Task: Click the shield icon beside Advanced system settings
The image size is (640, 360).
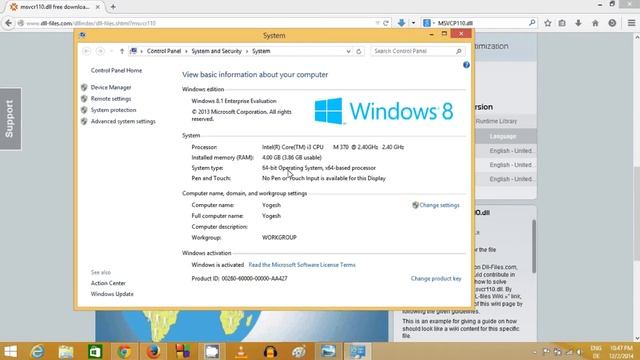Action: pos(84,122)
